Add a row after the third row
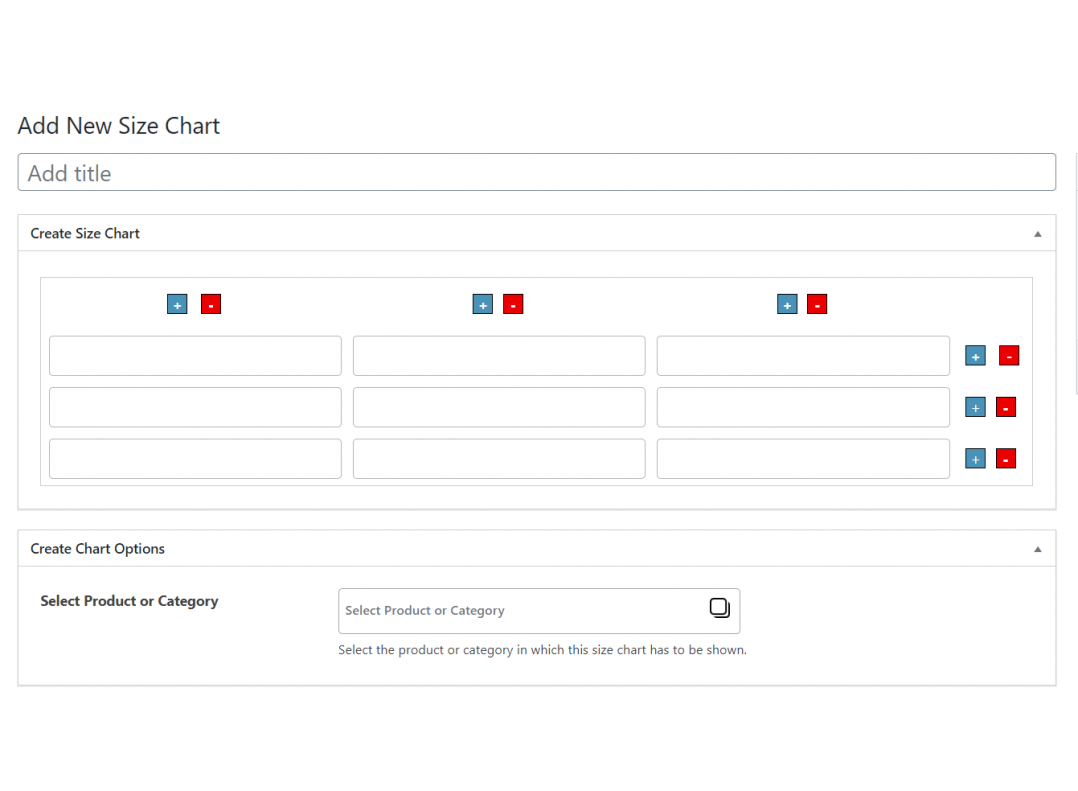Viewport: 1078px width, 791px height. coord(975,459)
